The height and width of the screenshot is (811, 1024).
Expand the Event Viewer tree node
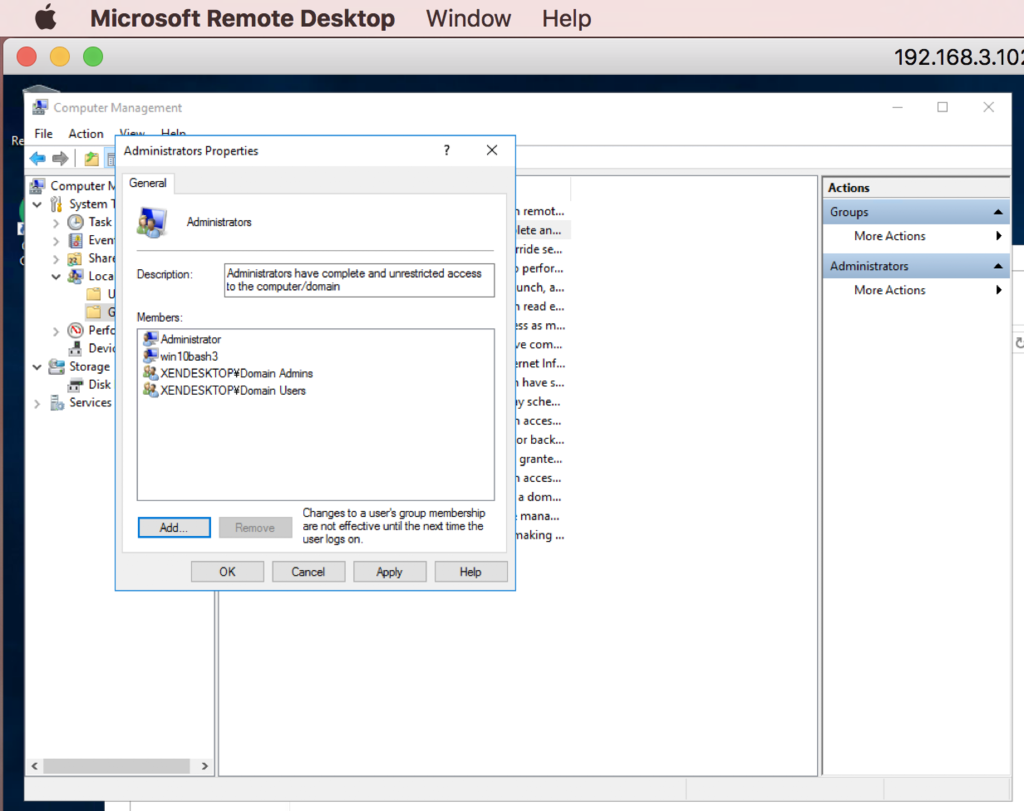(x=56, y=241)
